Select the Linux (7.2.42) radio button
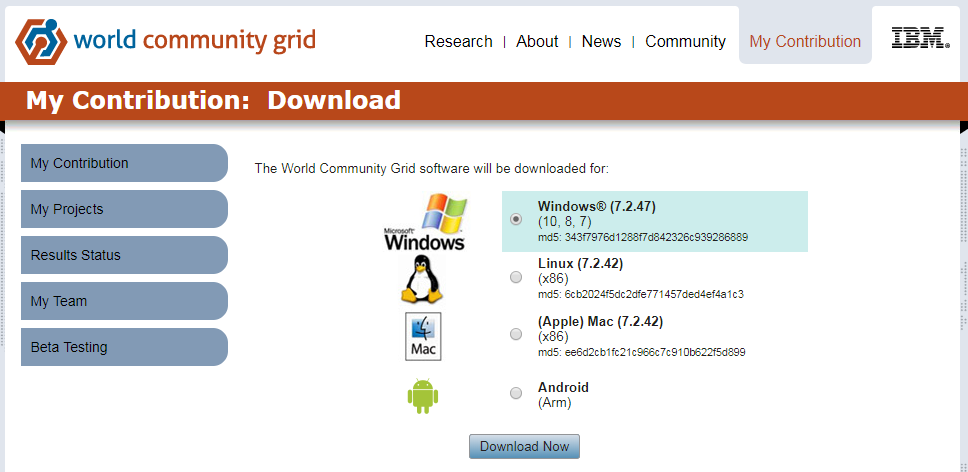968x472 pixels. click(x=516, y=277)
